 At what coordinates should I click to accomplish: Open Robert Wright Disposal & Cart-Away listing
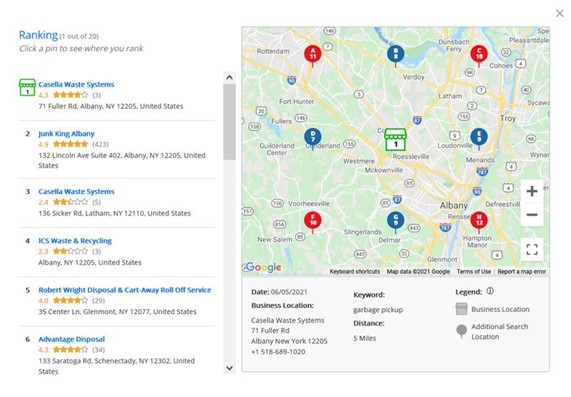[125, 290]
